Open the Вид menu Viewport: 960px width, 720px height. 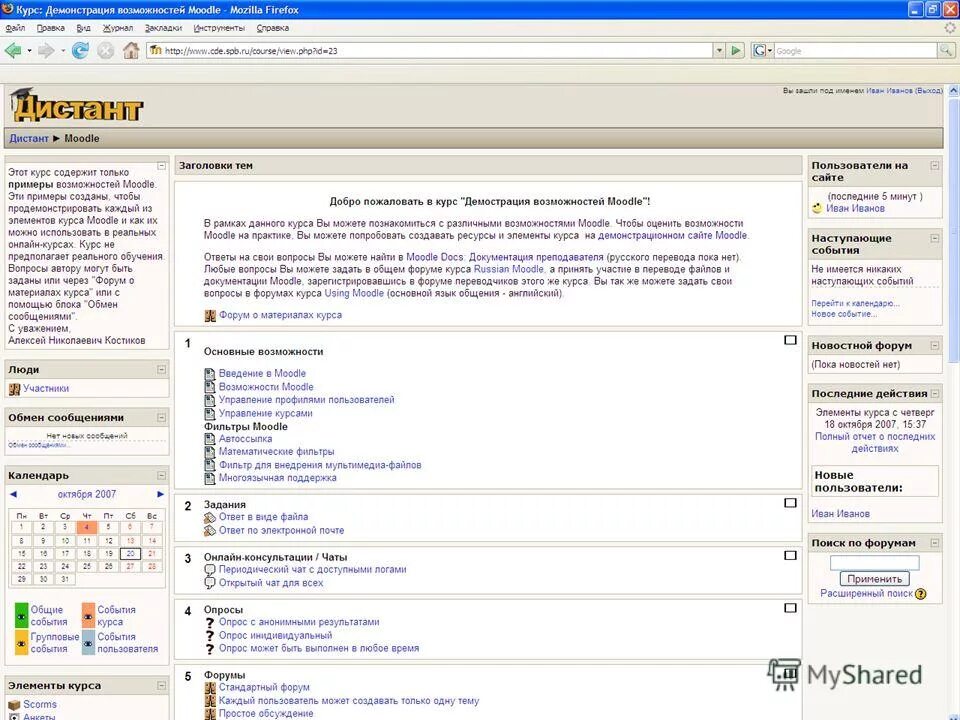click(x=83, y=28)
